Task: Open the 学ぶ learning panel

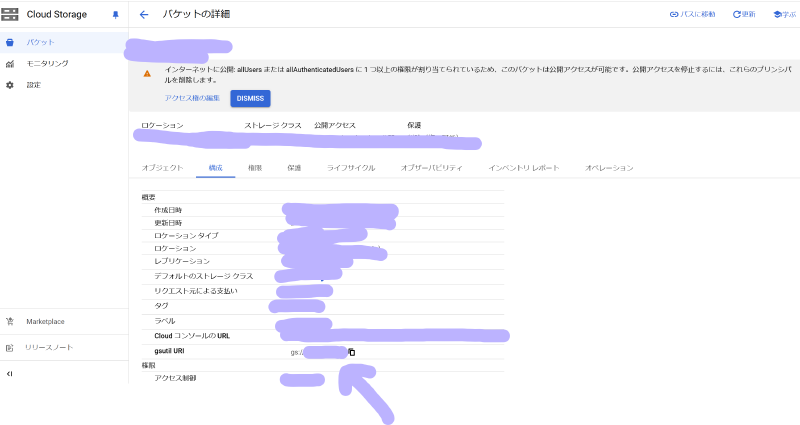Action: 781,15
